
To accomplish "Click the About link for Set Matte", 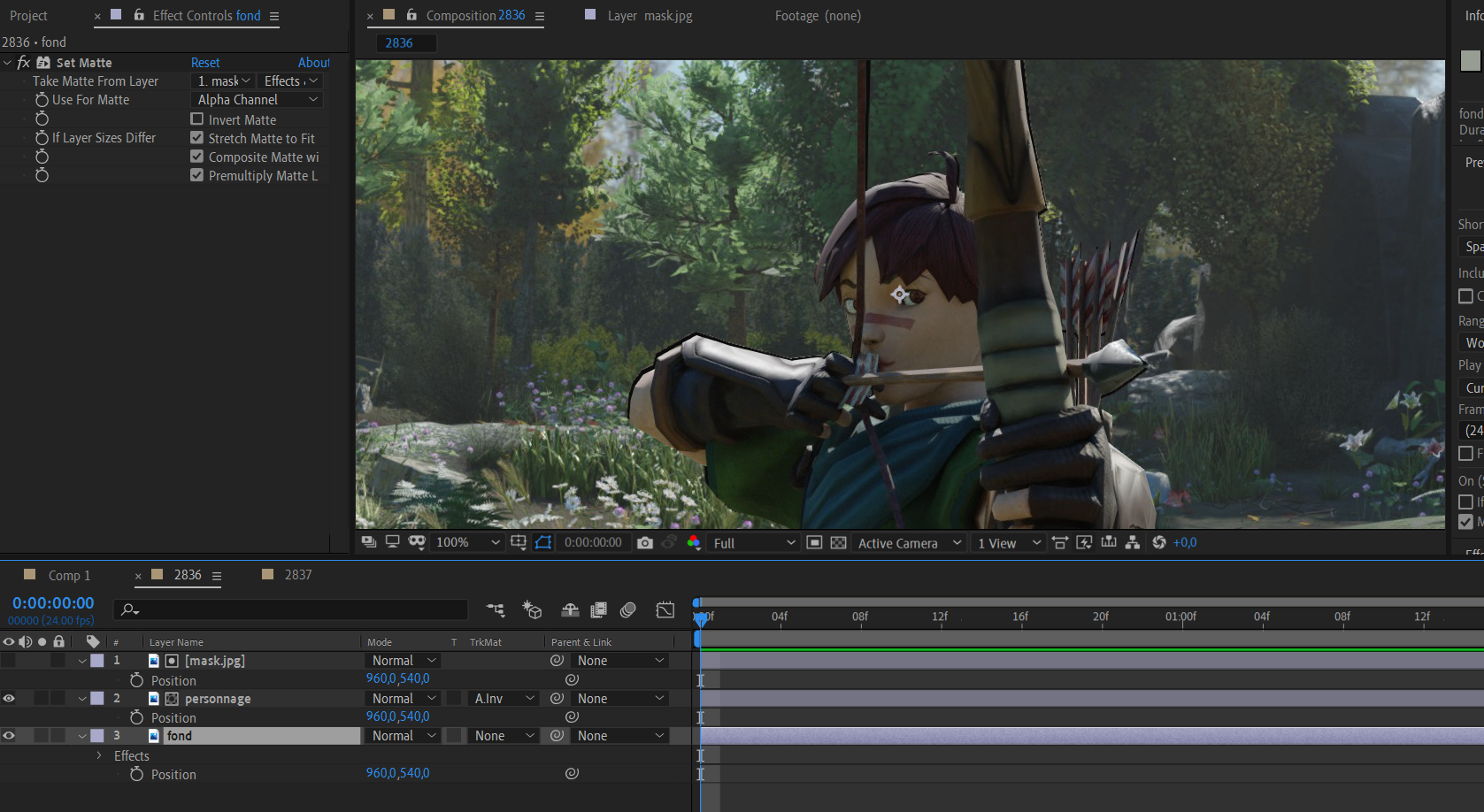I will tap(313, 63).
